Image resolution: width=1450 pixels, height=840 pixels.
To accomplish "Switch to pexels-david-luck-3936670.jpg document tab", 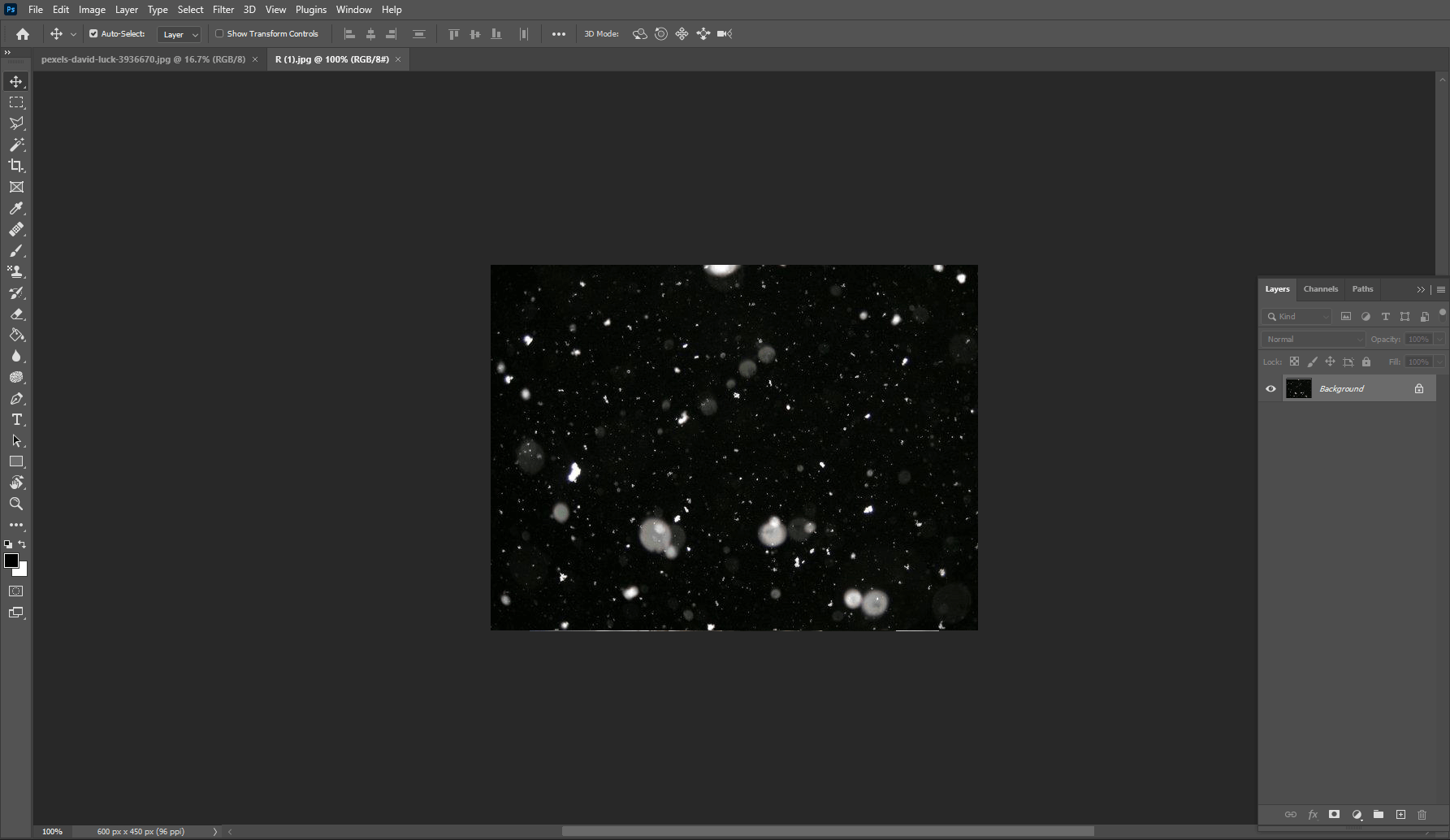I will [143, 59].
